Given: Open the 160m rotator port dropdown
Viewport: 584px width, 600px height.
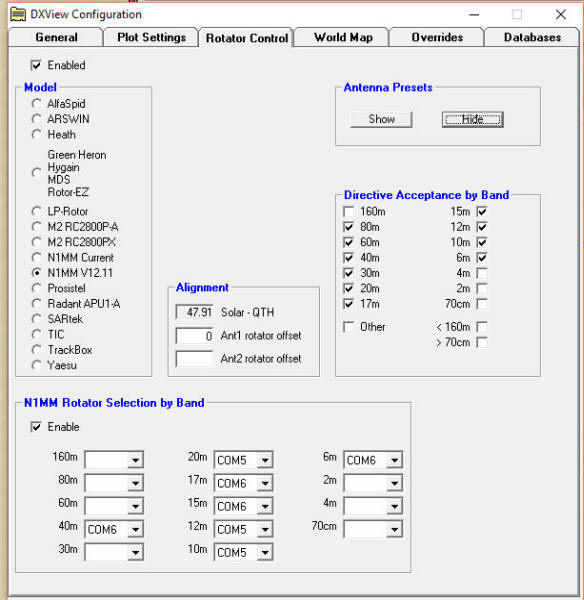Looking at the screenshot, I should click(x=135, y=460).
